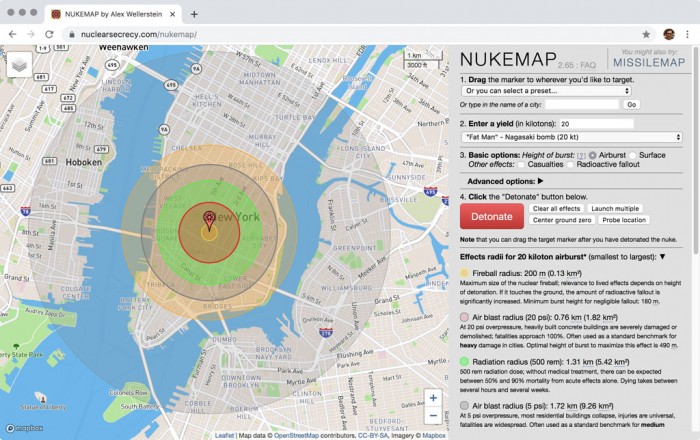Click the red ground zero target marker
700x440 pixels.
[x=208, y=218]
